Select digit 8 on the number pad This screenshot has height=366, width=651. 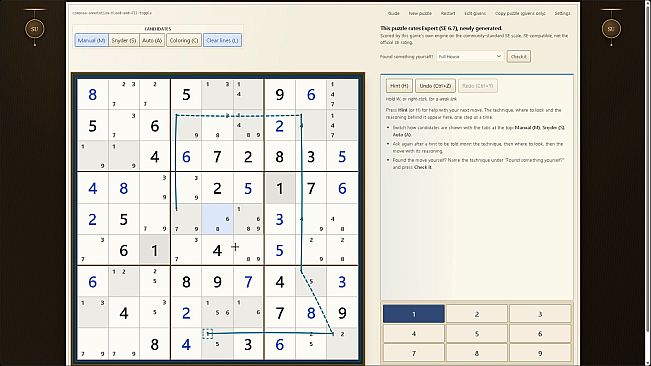click(x=477, y=353)
